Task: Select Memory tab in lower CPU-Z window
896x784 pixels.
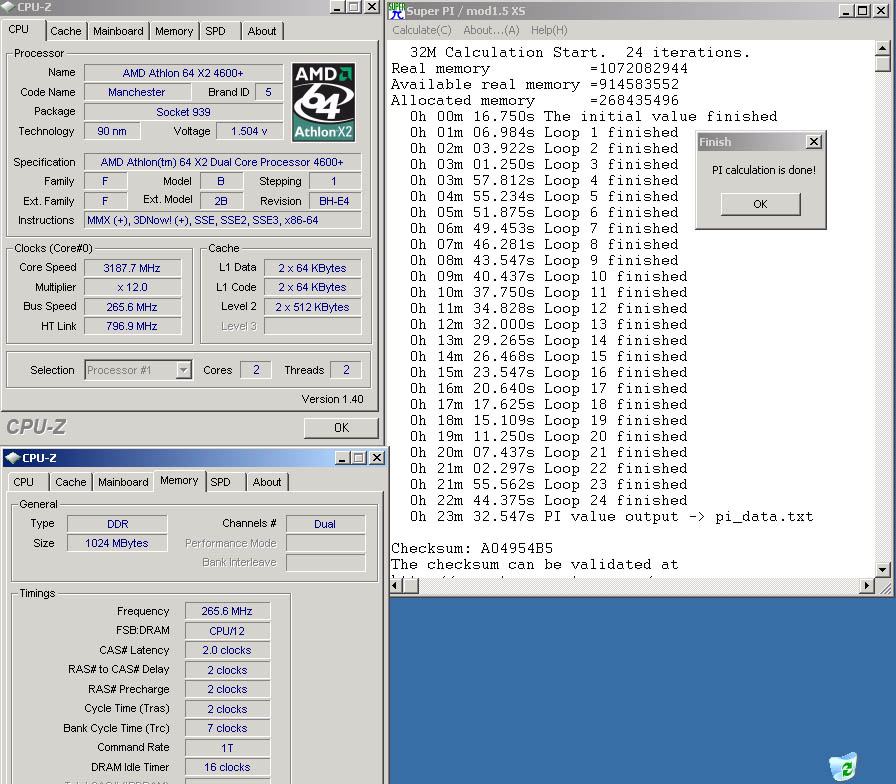Action: [x=179, y=481]
